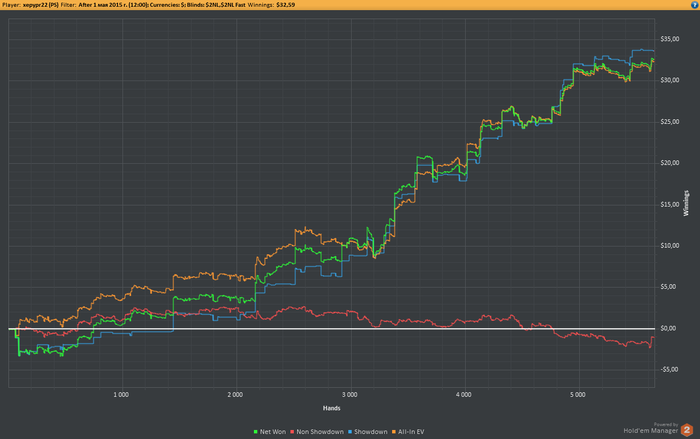This screenshot has width=700, height=439.
Task: Click the $20,00 axis label
Action: 670,163
